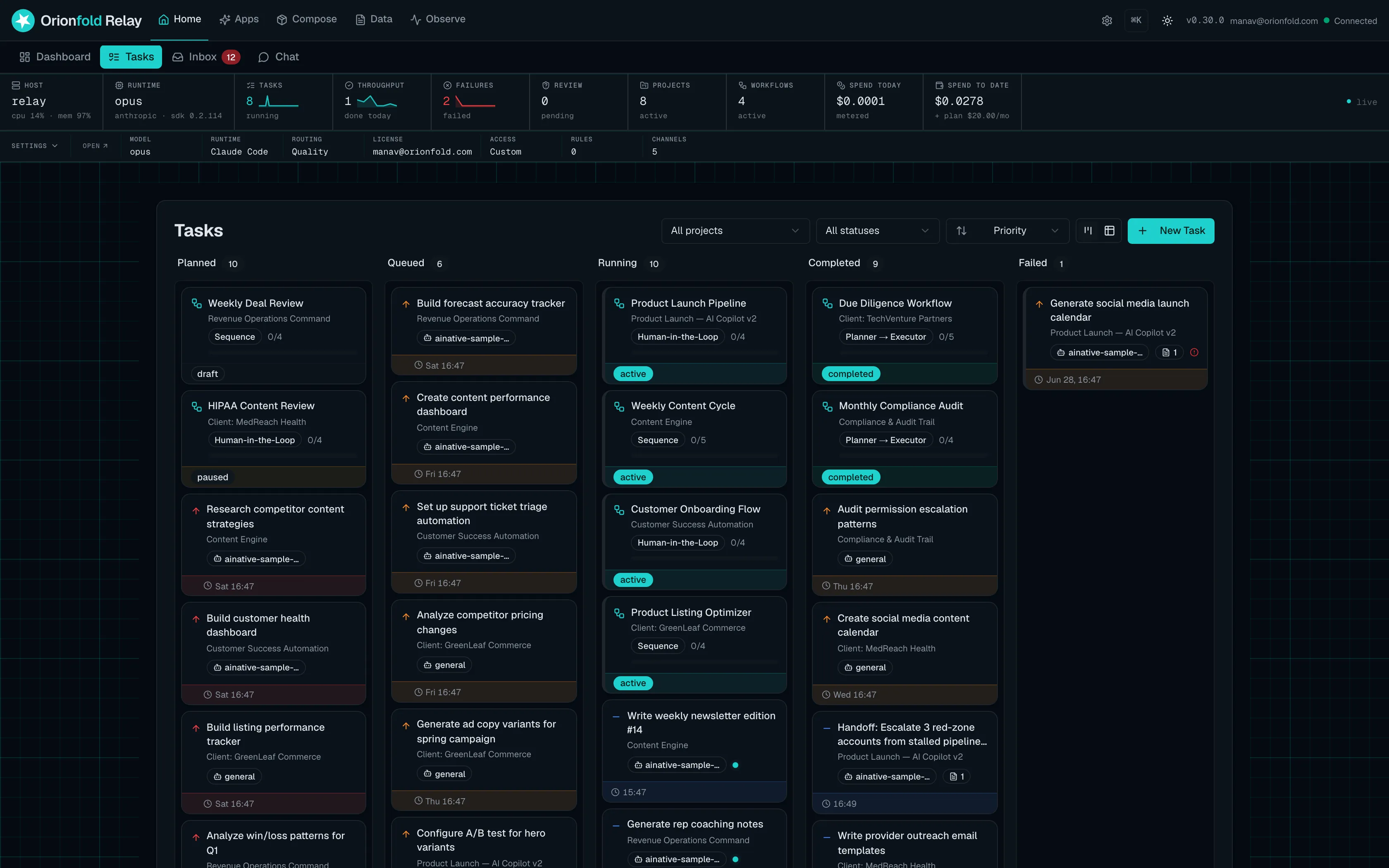Viewport: 1389px width, 868px height.
Task: Click the PROJECTS folder icon
Action: pos(644,85)
